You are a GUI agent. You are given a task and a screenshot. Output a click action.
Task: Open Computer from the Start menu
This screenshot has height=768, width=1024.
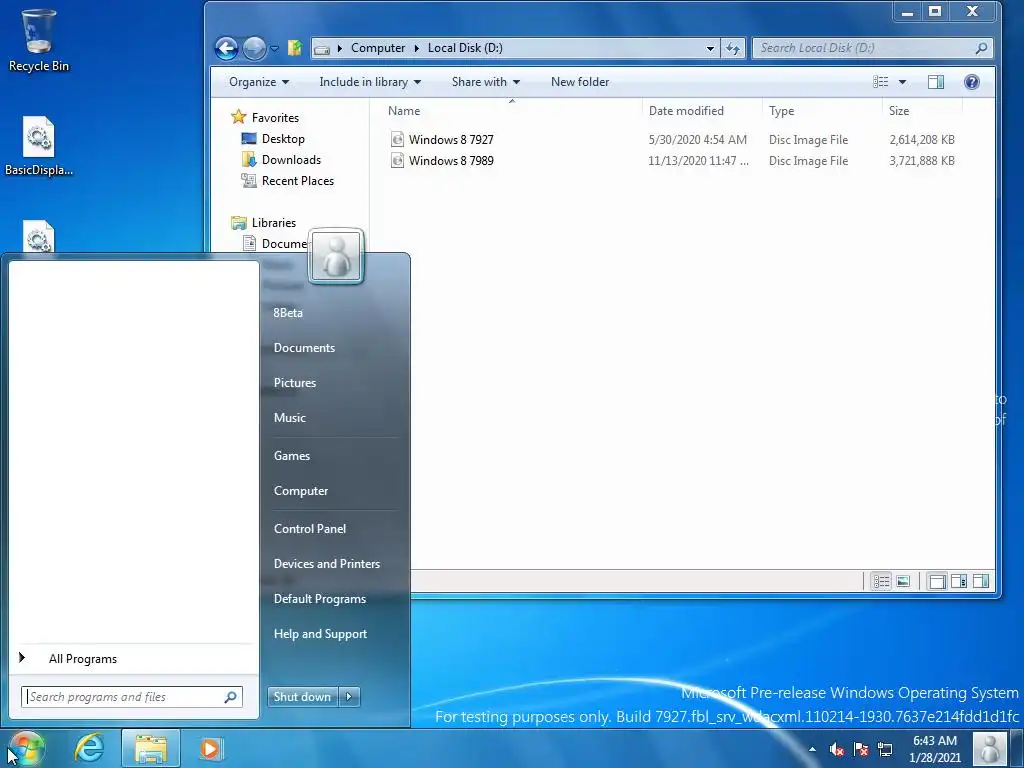[x=300, y=491]
